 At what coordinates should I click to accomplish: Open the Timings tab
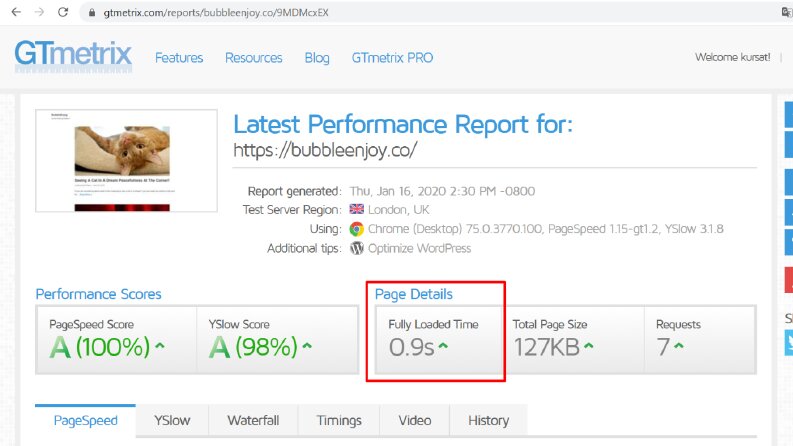pos(339,420)
